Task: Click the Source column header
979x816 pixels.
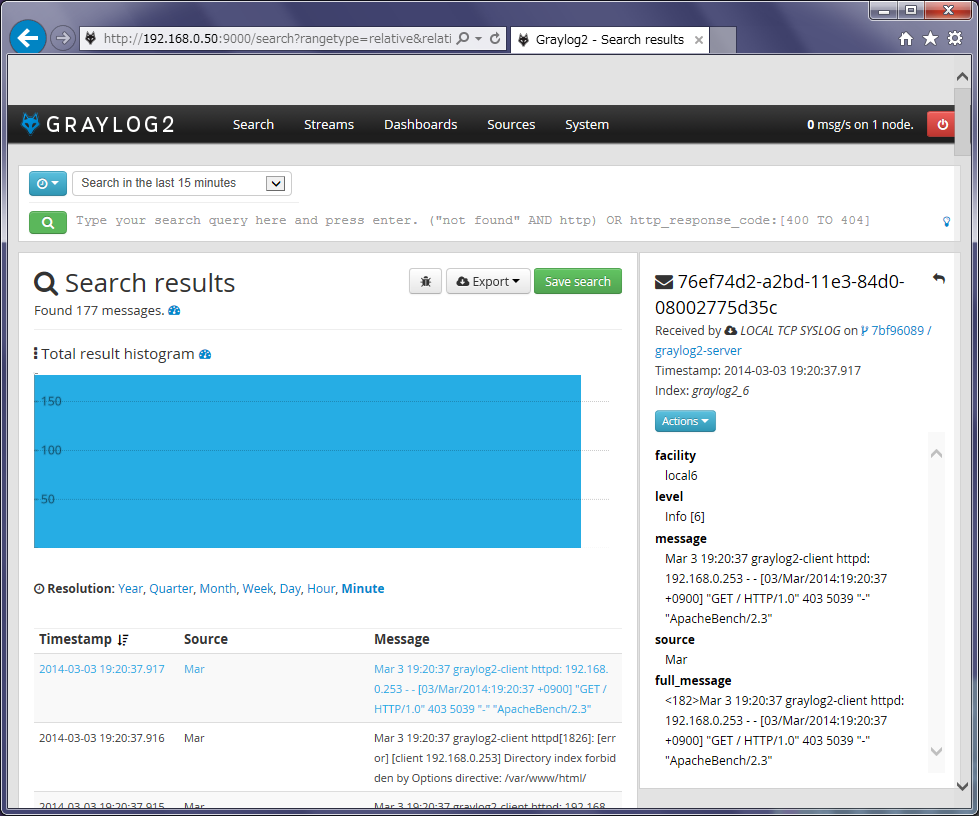Action: (x=206, y=639)
